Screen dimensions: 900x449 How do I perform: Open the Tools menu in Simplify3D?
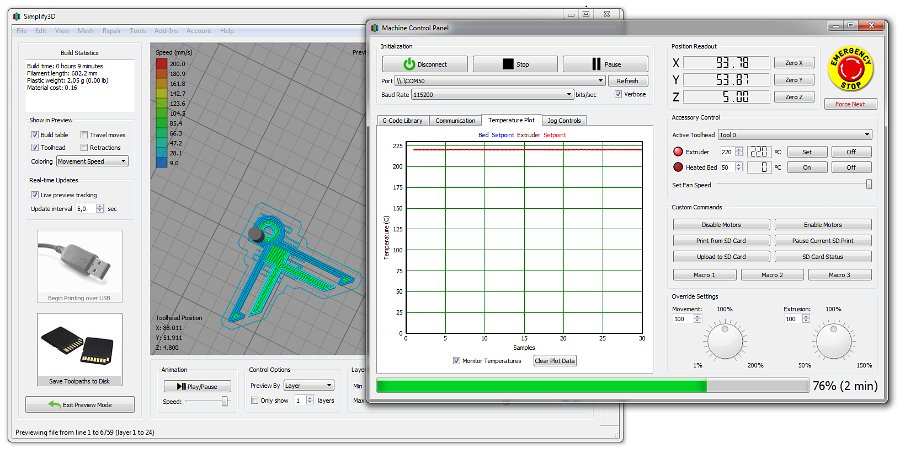coord(138,30)
